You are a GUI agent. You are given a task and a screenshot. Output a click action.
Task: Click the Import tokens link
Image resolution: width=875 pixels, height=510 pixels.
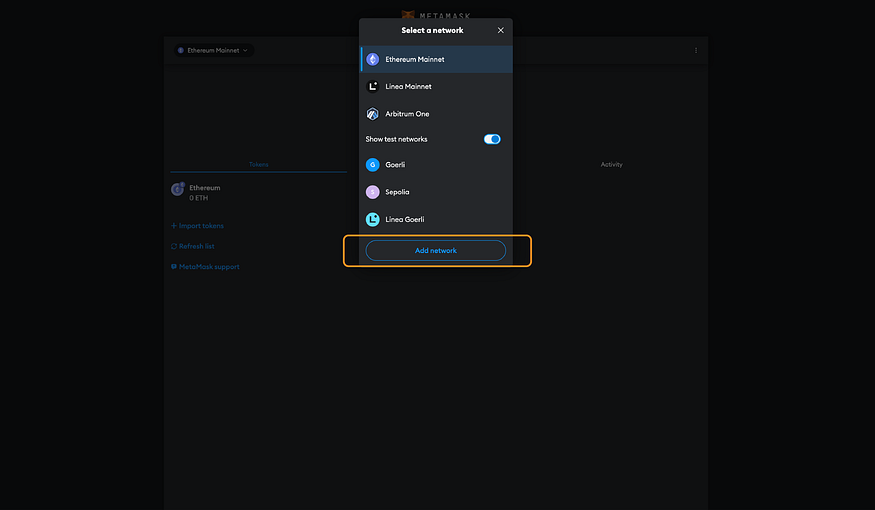197,226
